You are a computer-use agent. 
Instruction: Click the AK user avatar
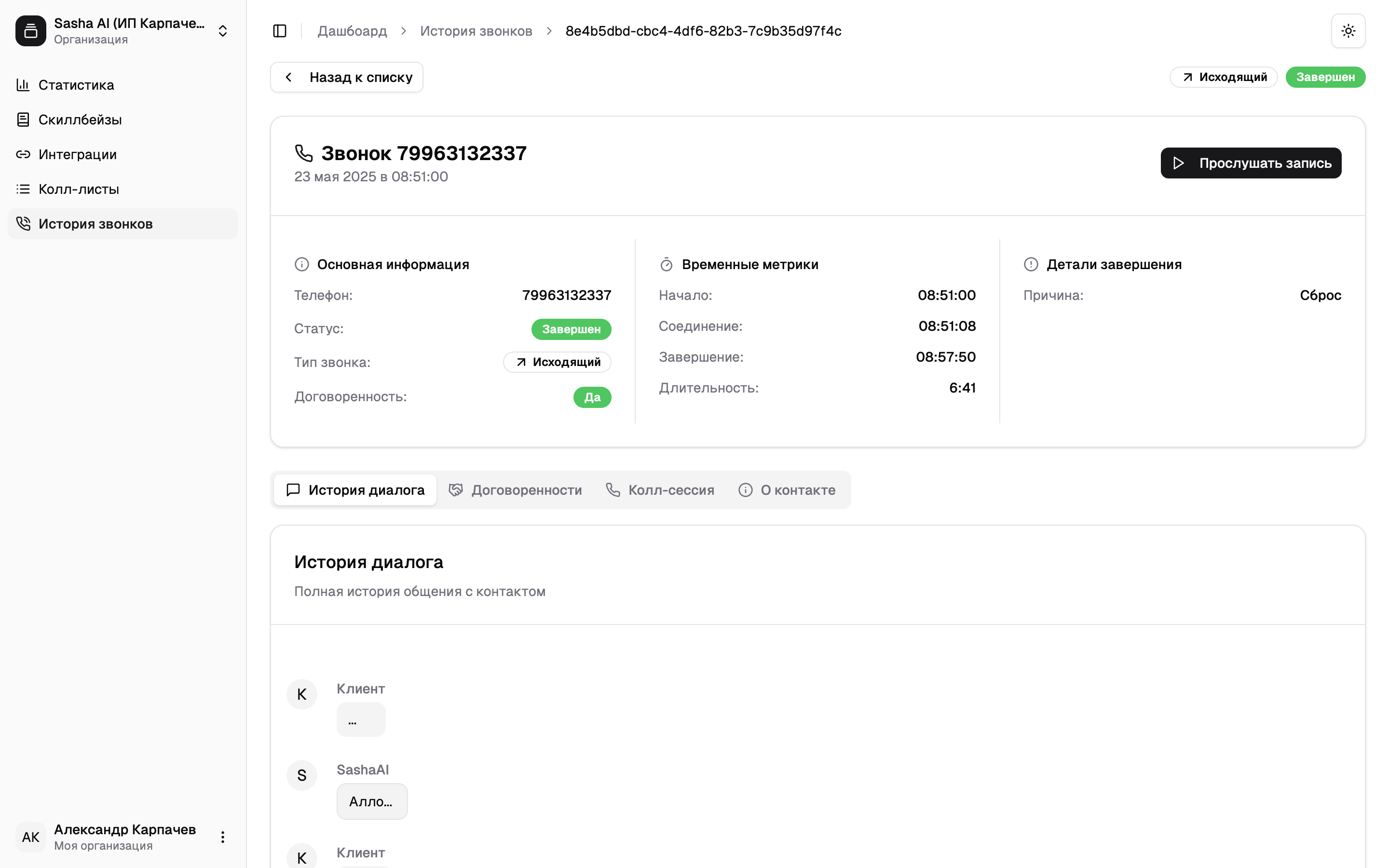[x=31, y=837]
